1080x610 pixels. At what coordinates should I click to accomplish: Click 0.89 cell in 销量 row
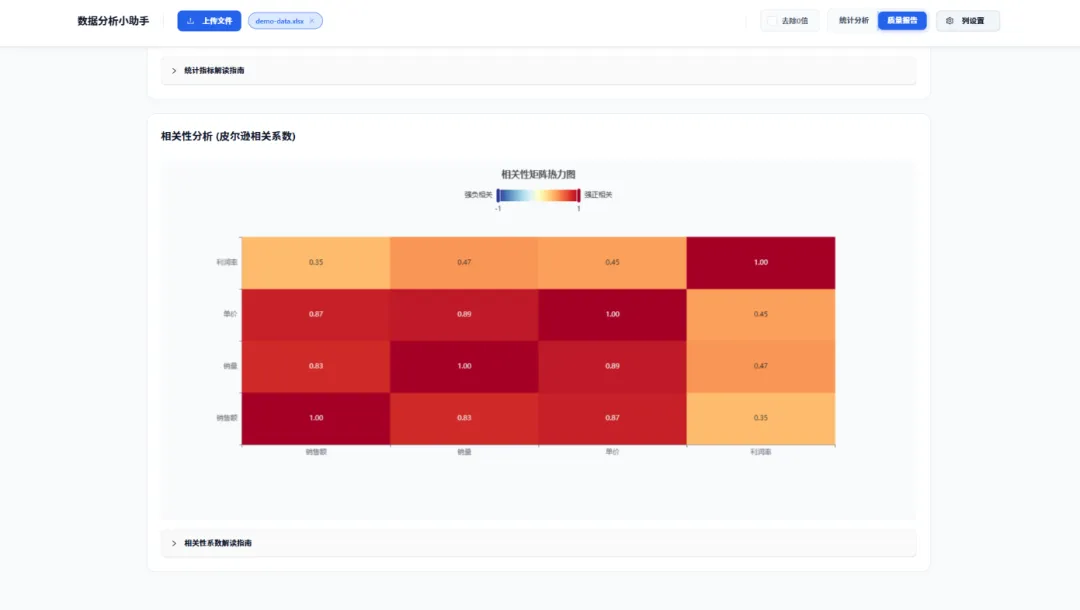(612, 366)
